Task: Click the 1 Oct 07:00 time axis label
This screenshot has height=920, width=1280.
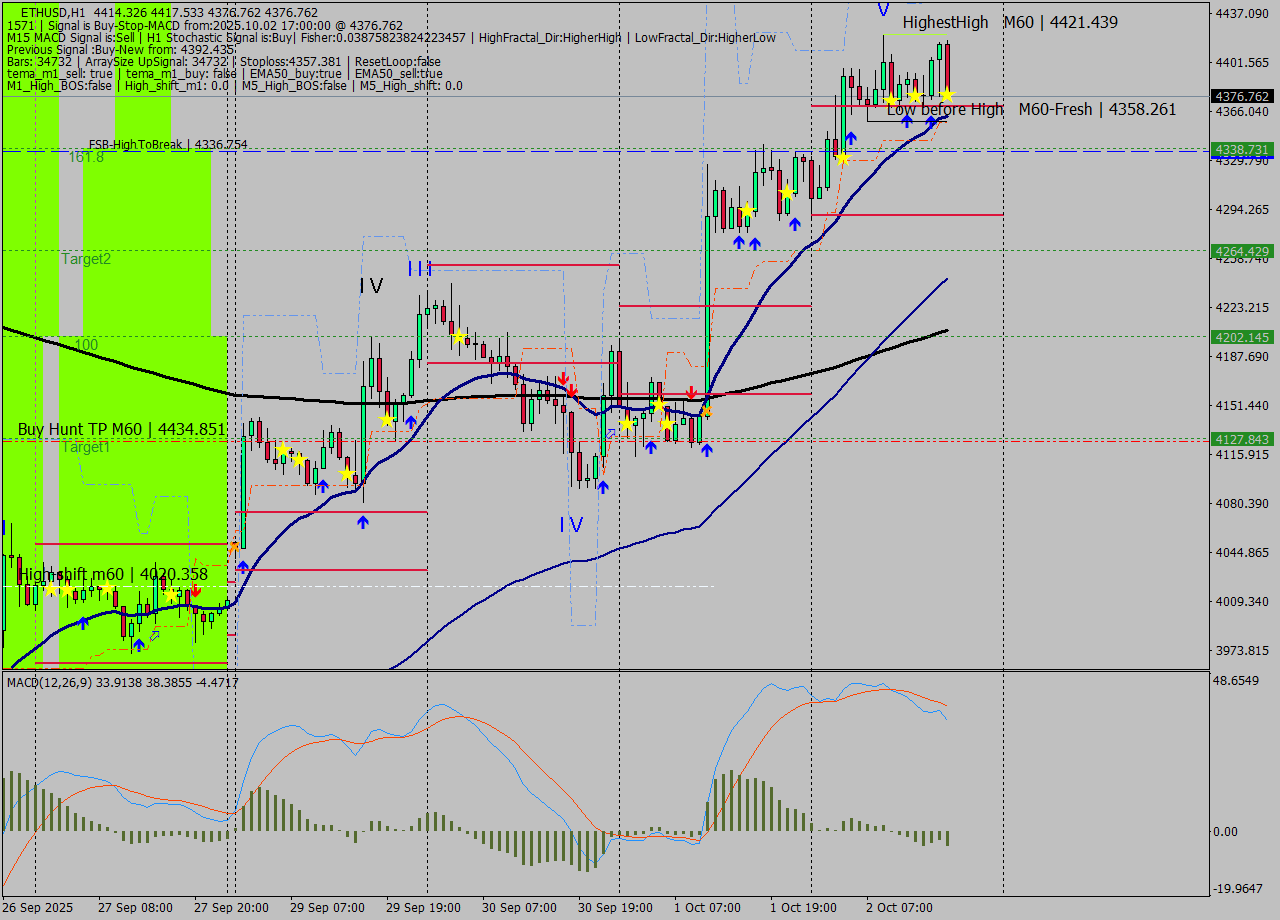Action: tap(709, 907)
